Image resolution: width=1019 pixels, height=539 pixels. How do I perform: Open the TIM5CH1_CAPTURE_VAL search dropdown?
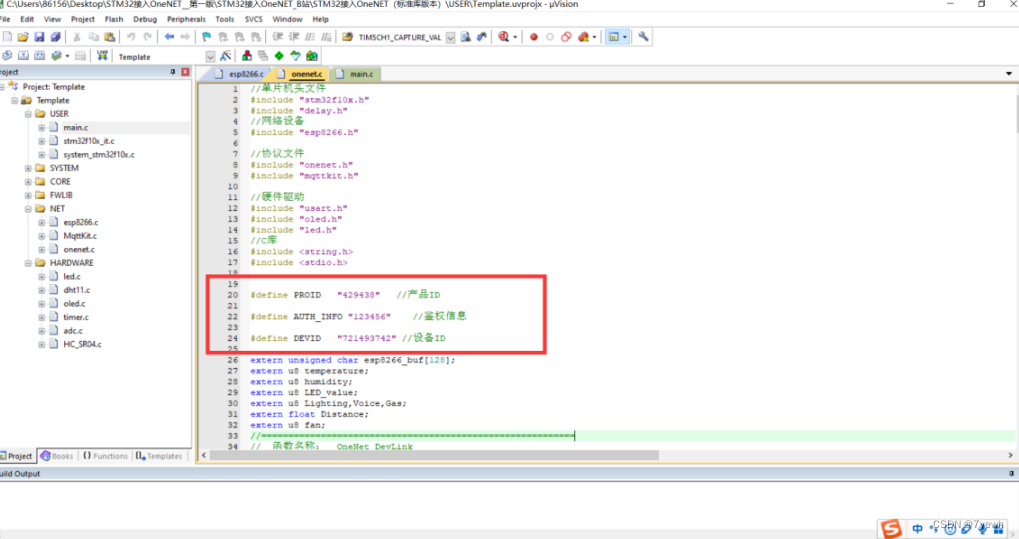point(450,38)
